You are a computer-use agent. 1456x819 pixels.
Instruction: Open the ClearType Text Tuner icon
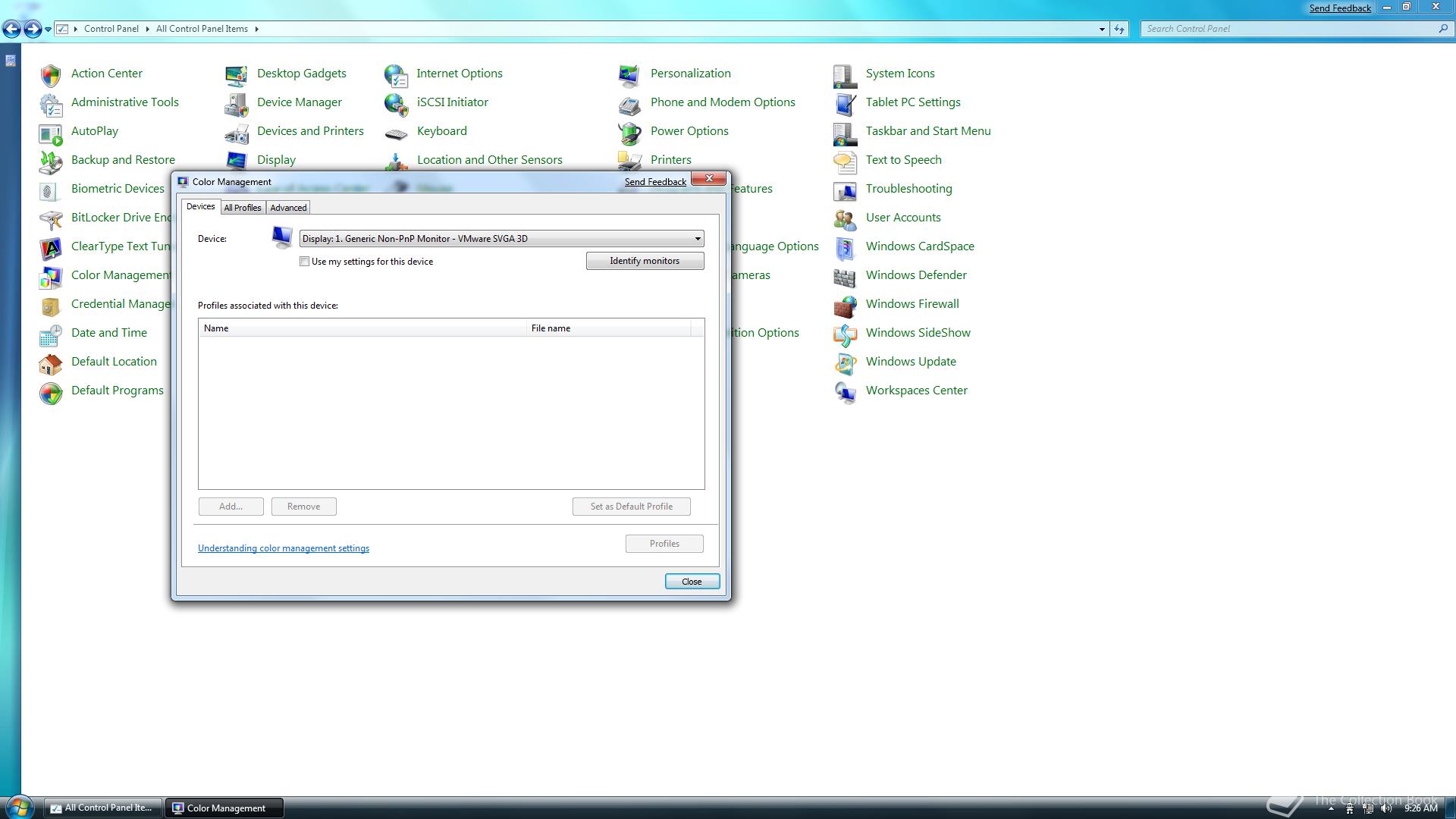point(50,247)
